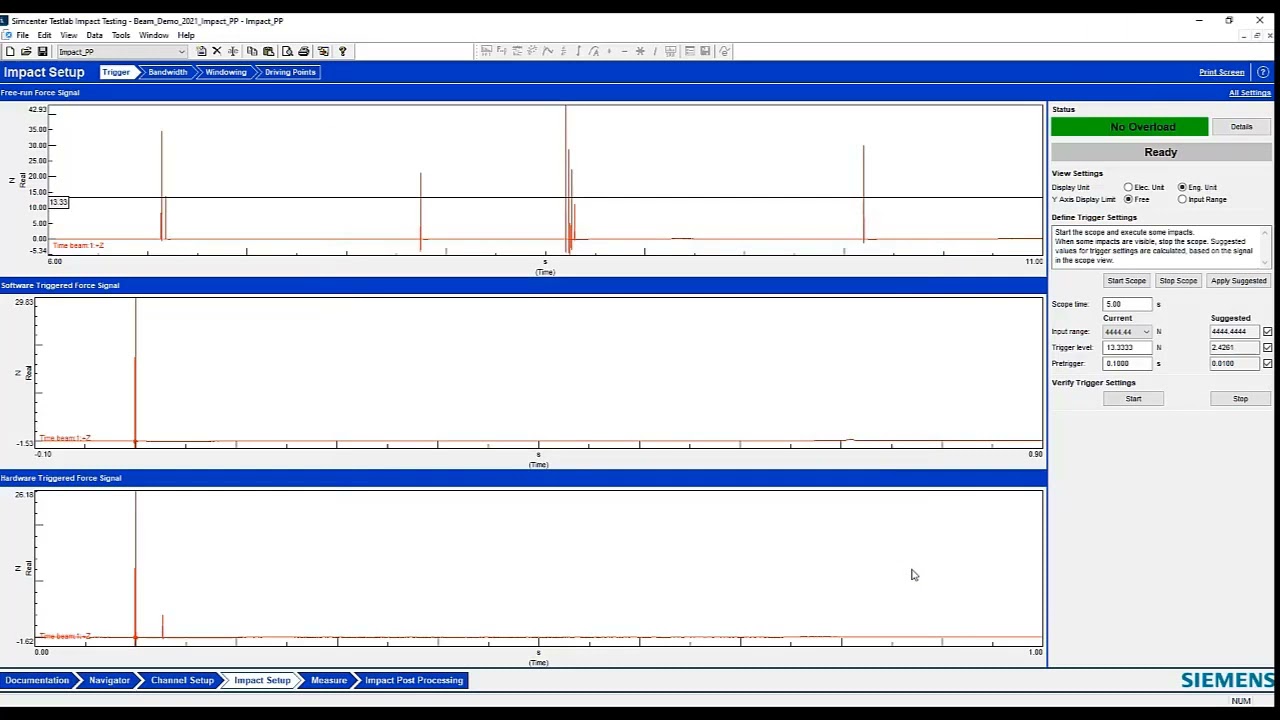Click Stop under Verify Trigger Settings
This screenshot has width=1280, height=720.
pos(1240,399)
